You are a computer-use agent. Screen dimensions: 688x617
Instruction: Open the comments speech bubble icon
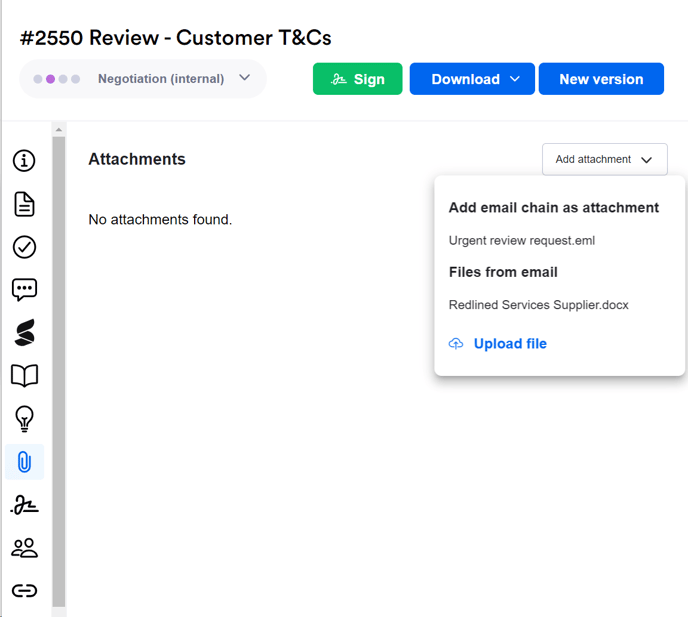(24, 290)
